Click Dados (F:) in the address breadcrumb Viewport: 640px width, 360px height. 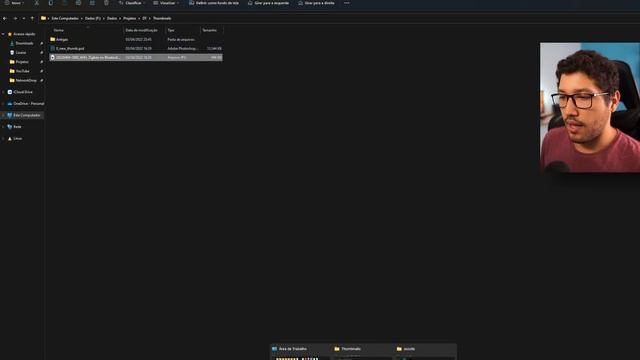point(93,18)
